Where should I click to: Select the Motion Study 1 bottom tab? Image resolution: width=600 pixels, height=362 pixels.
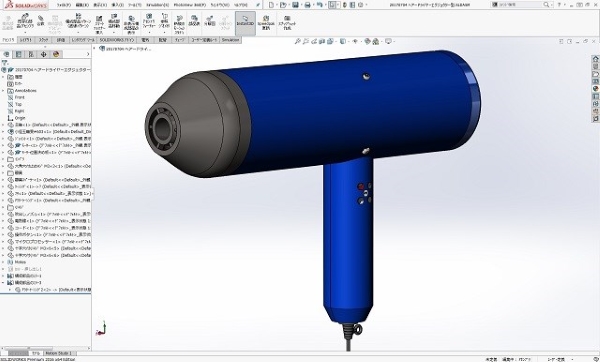click(59, 353)
